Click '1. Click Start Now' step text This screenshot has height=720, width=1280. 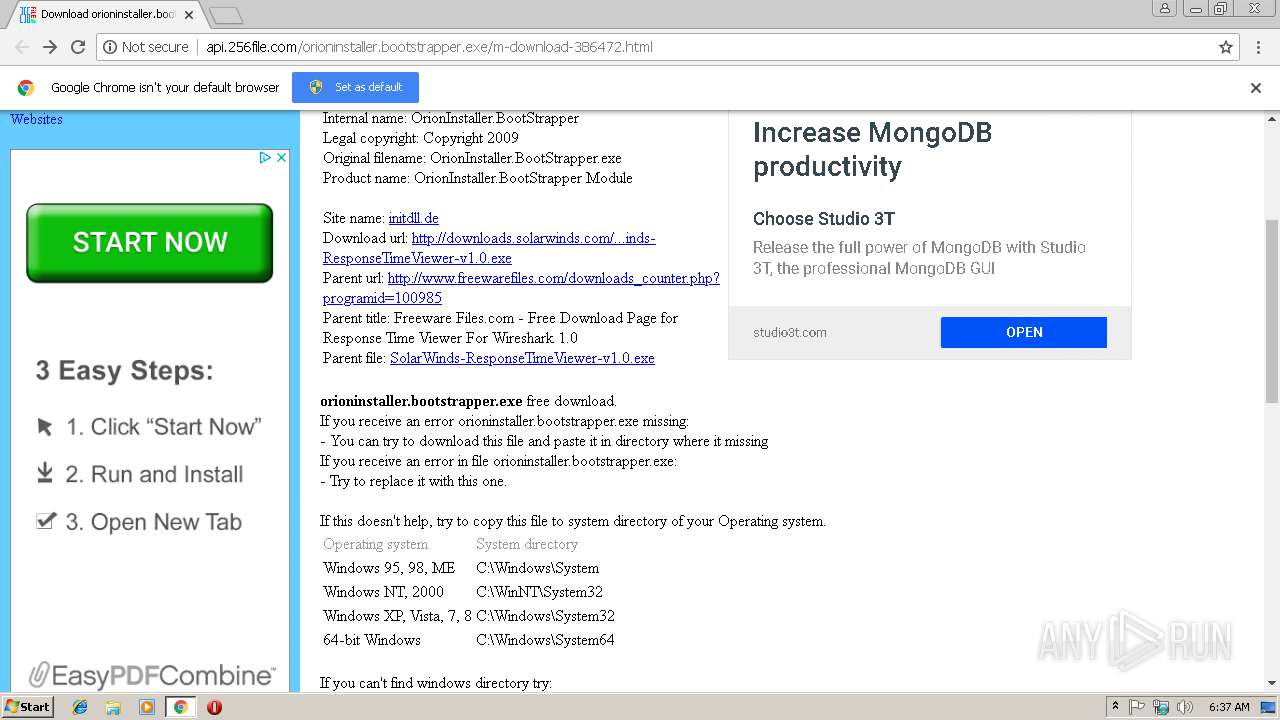164,427
